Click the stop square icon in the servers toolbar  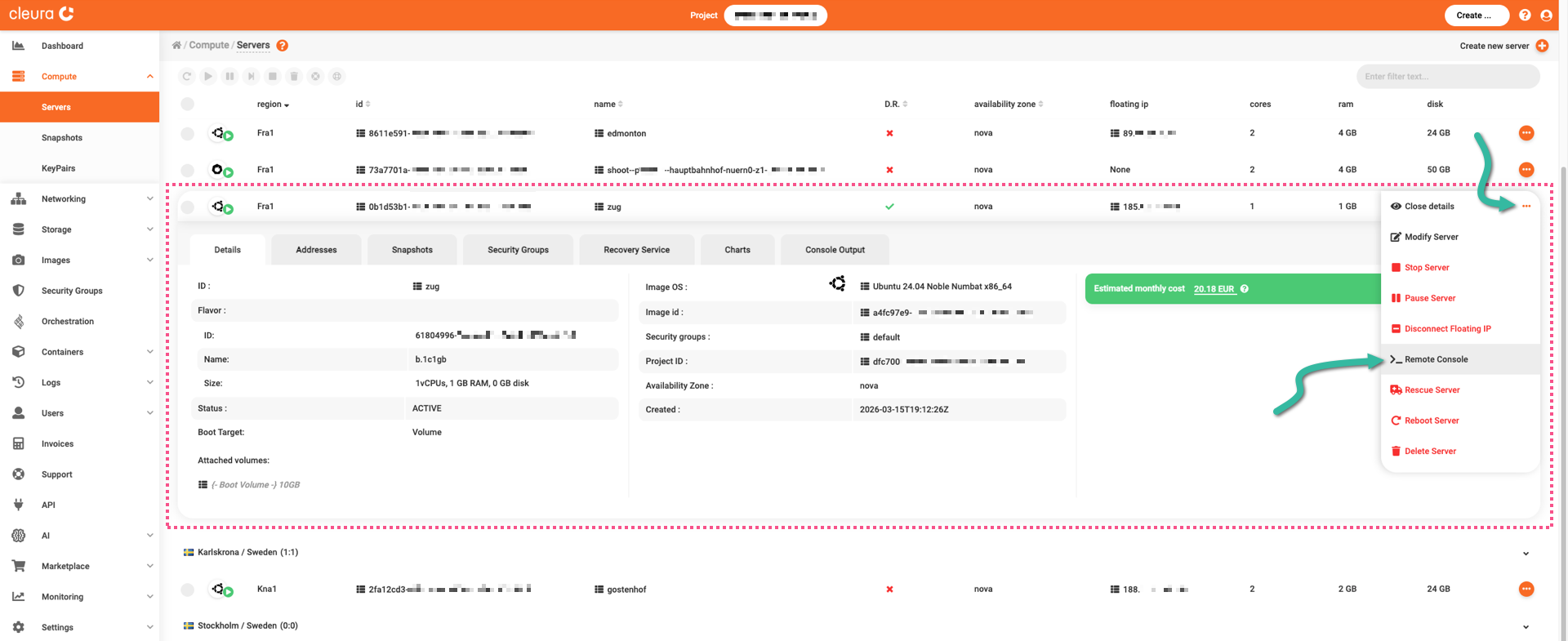[273, 76]
